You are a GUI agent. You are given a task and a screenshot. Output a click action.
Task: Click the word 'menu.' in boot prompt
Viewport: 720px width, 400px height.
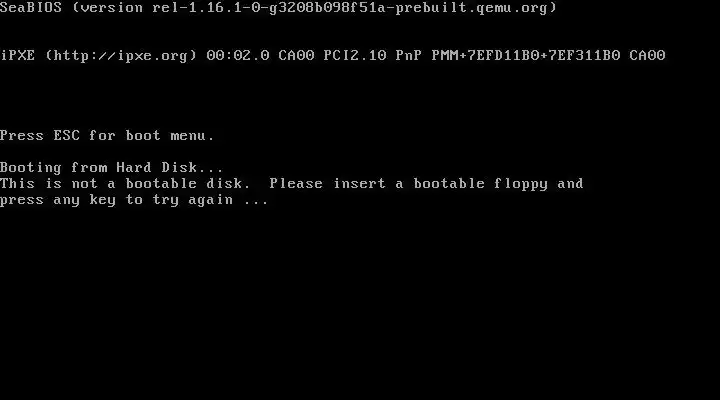[x=192, y=136]
